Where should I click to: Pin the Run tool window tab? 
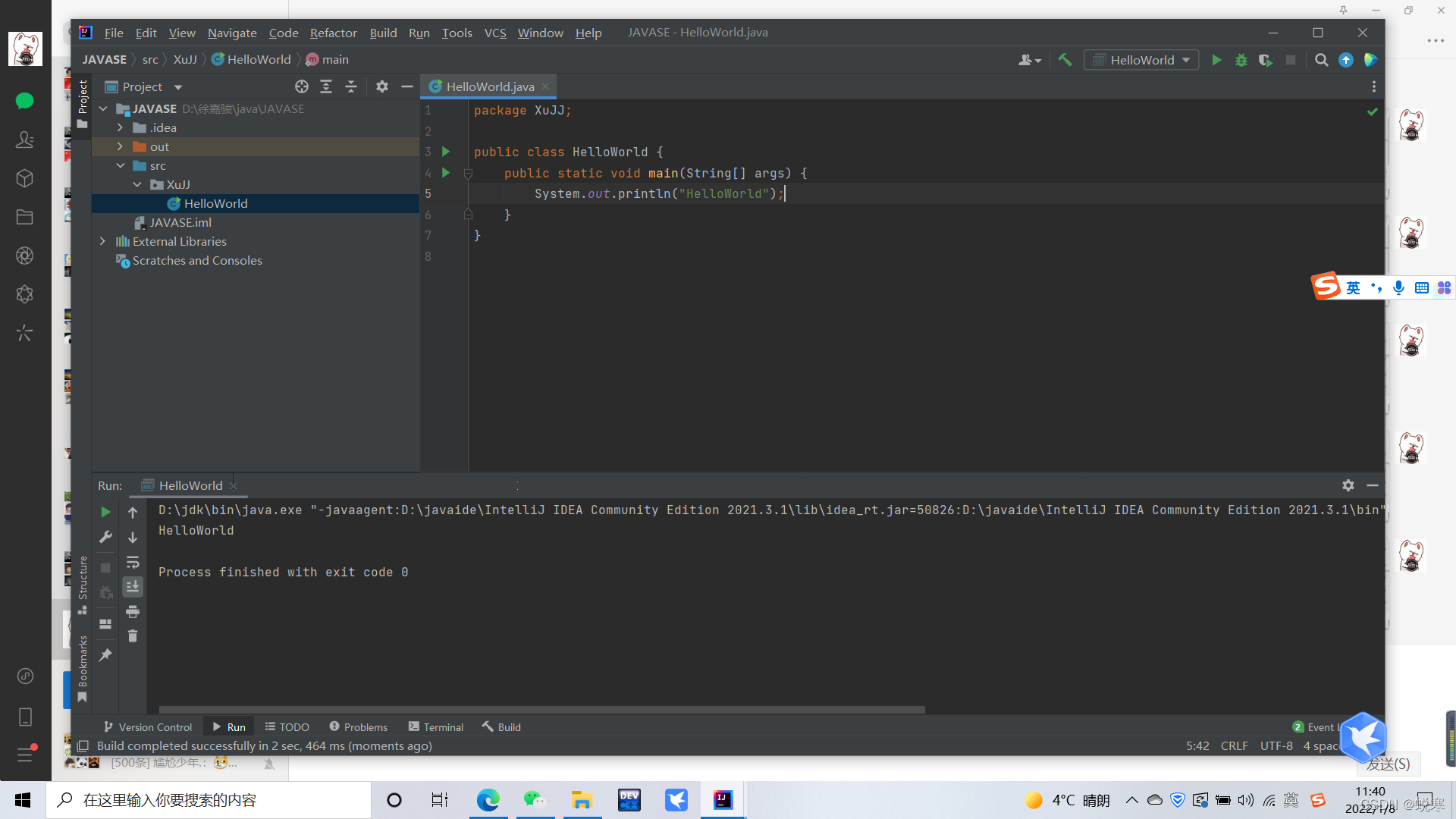105,654
